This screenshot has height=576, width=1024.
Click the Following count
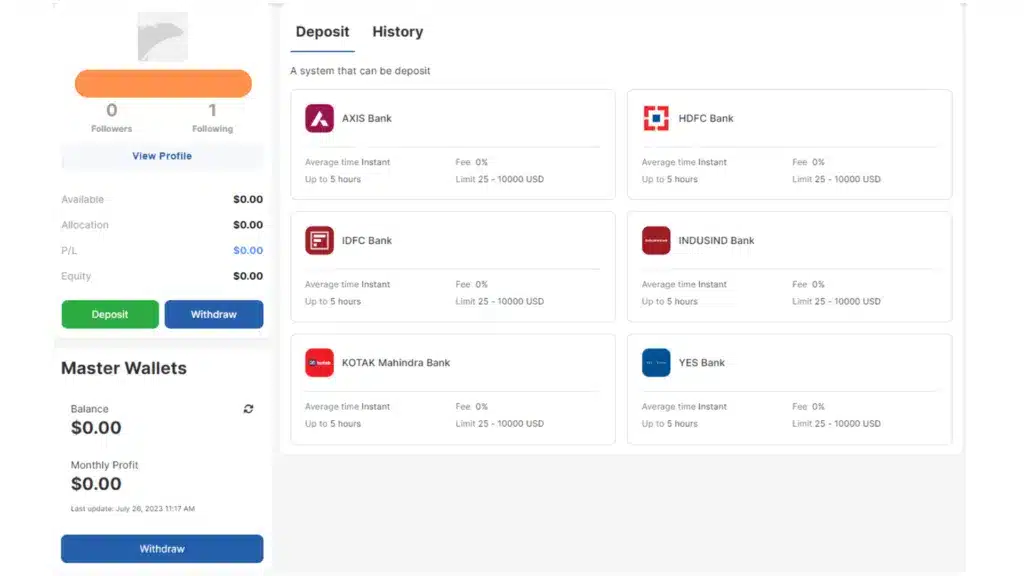click(x=212, y=110)
